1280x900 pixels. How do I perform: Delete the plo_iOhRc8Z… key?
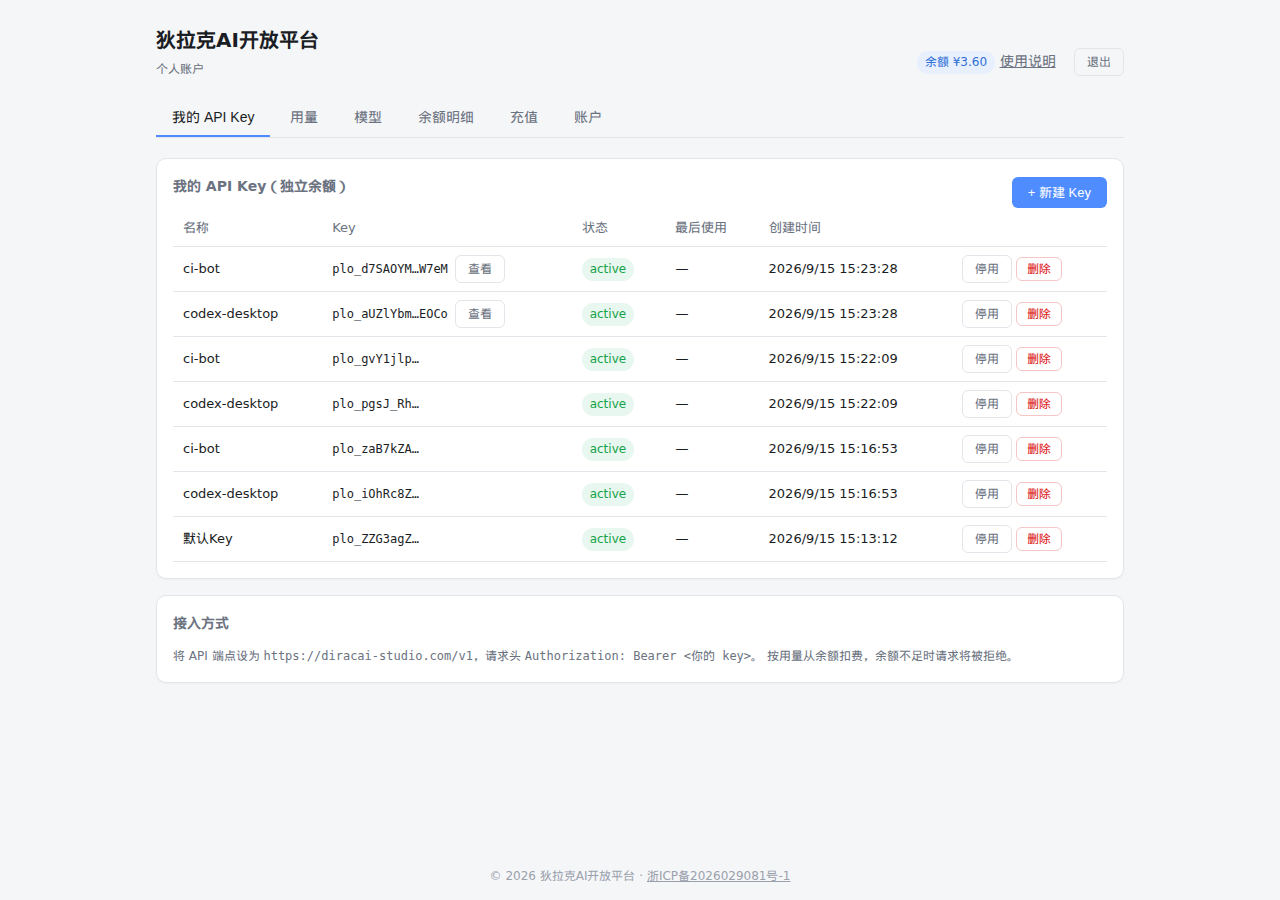click(x=1039, y=494)
